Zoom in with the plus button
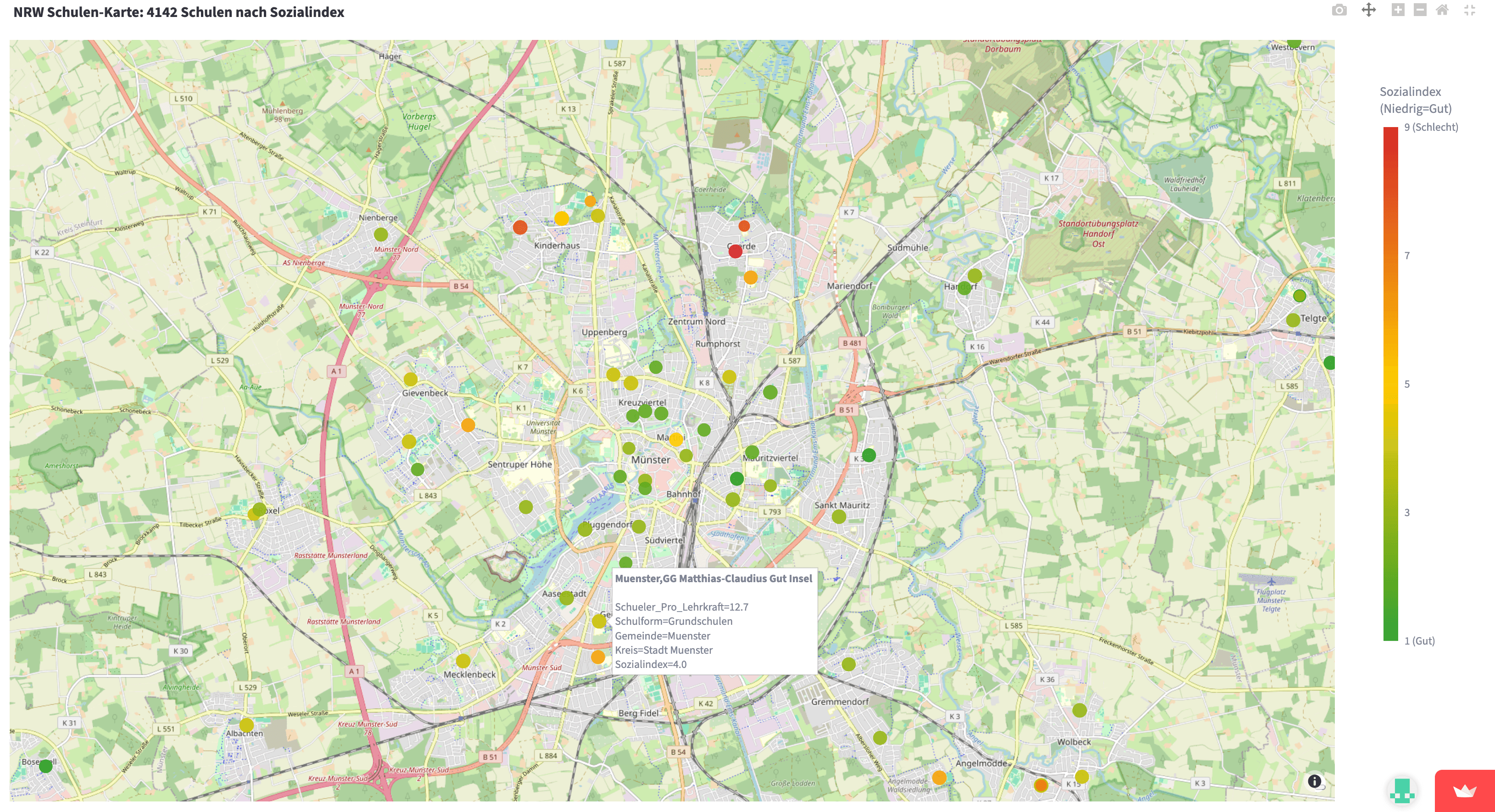The width and height of the screenshot is (1495, 812). point(1398,10)
